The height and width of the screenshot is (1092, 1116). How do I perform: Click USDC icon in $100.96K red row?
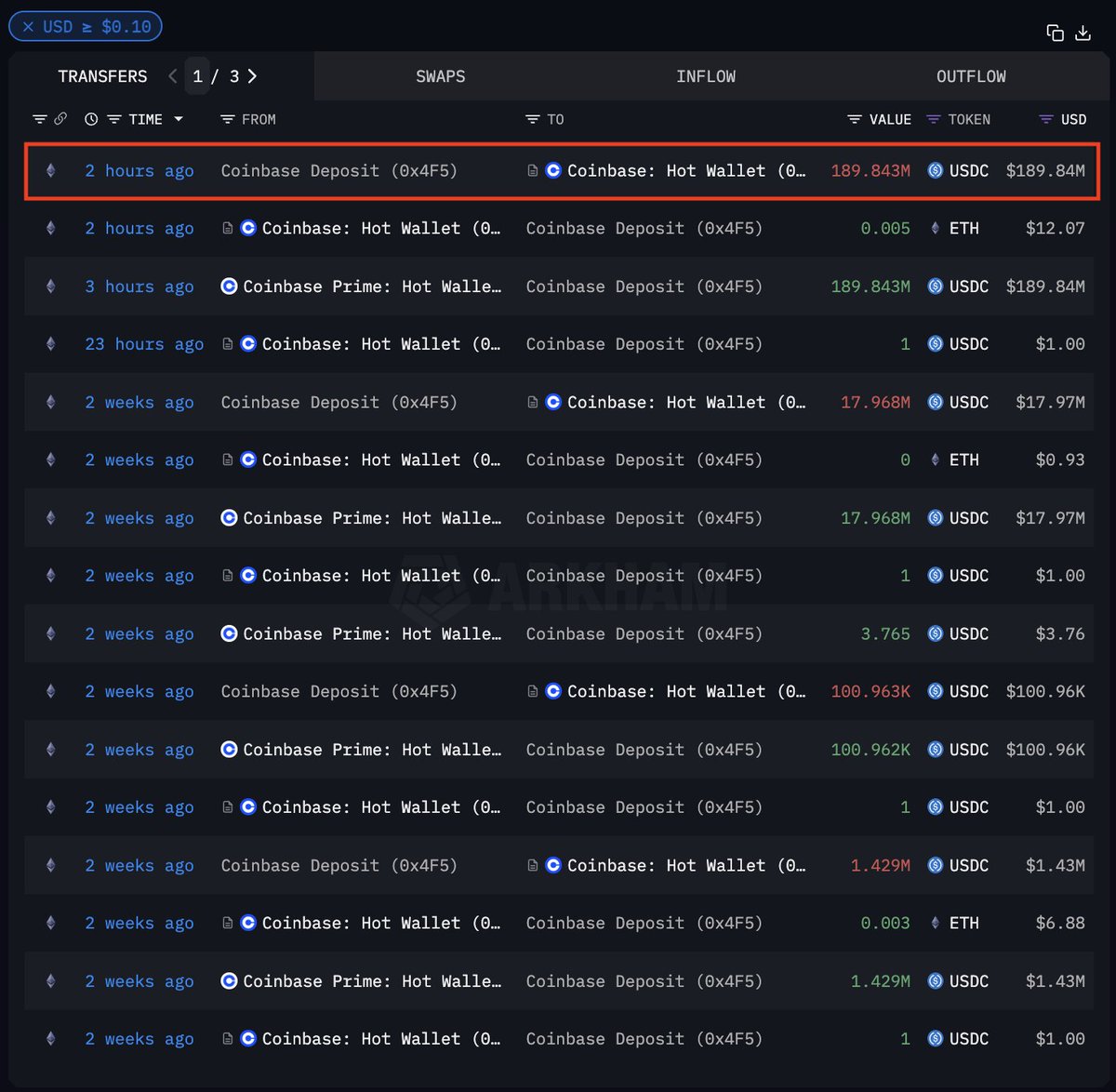point(936,691)
